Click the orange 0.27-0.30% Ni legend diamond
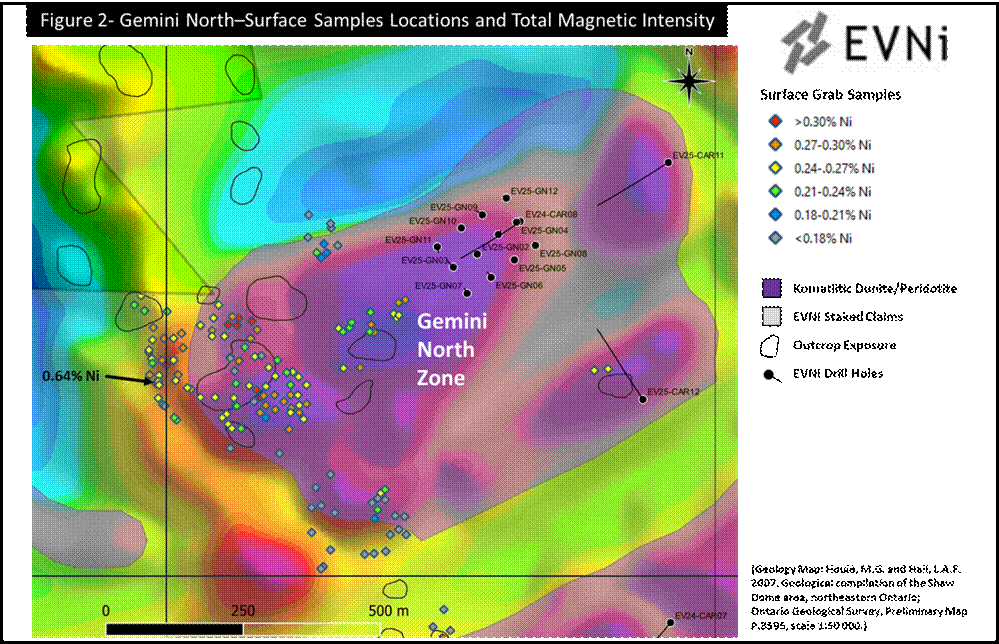This screenshot has width=999, height=644. coord(776,144)
